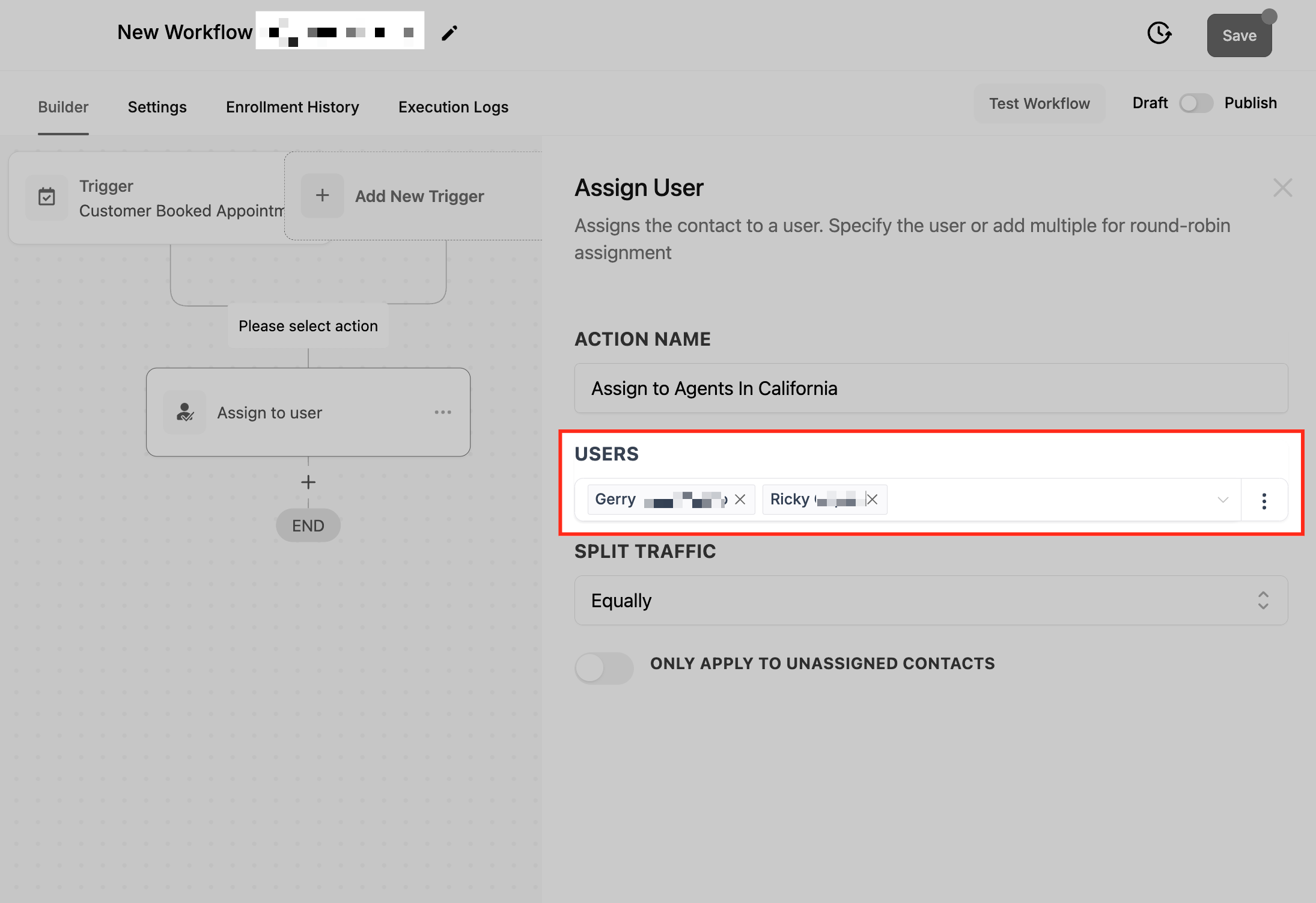Click the Assign to user person icon

[185, 412]
